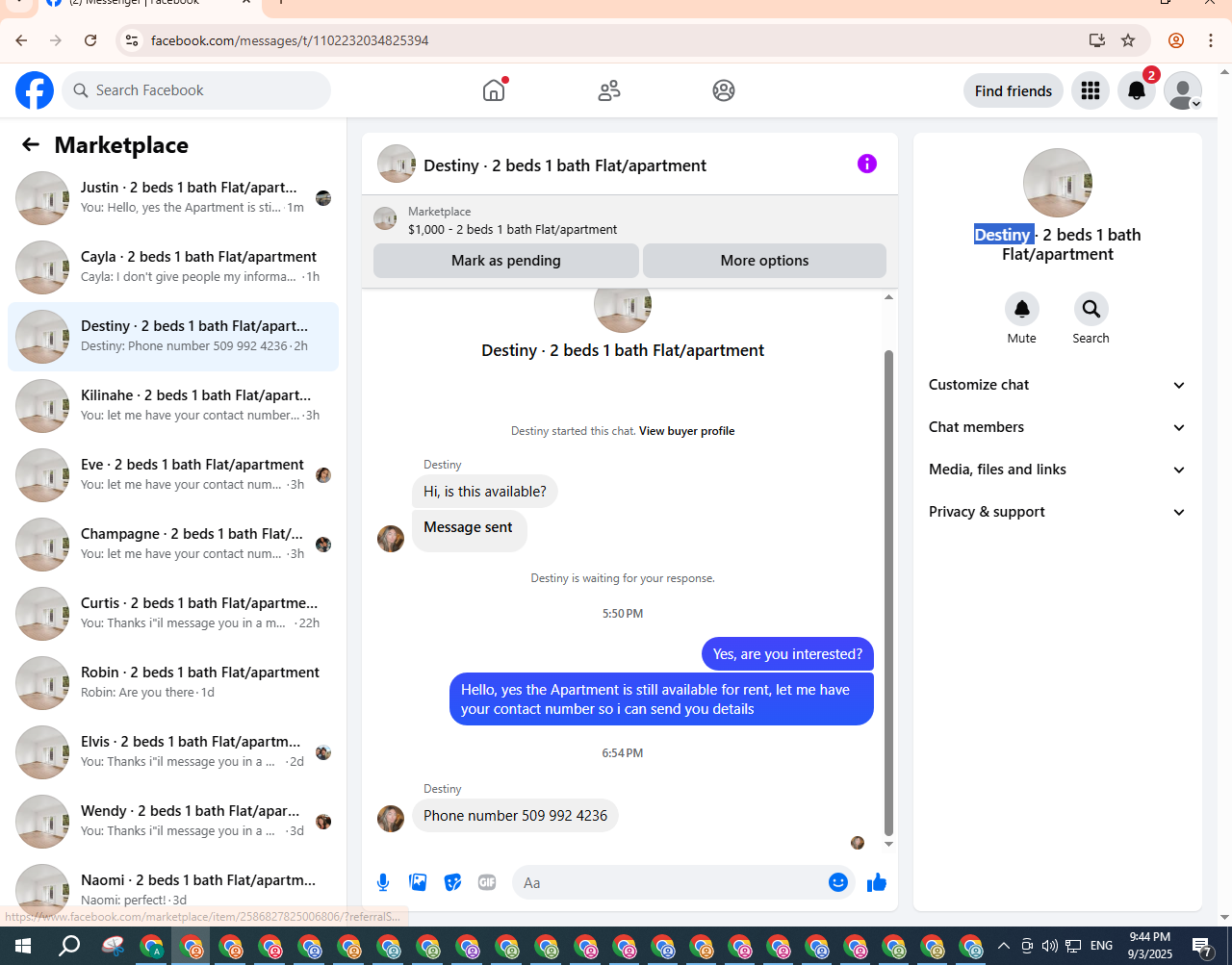This screenshot has width=1232, height=965.
Task: Attach a photo with the image icon
Action: (418, 882)
